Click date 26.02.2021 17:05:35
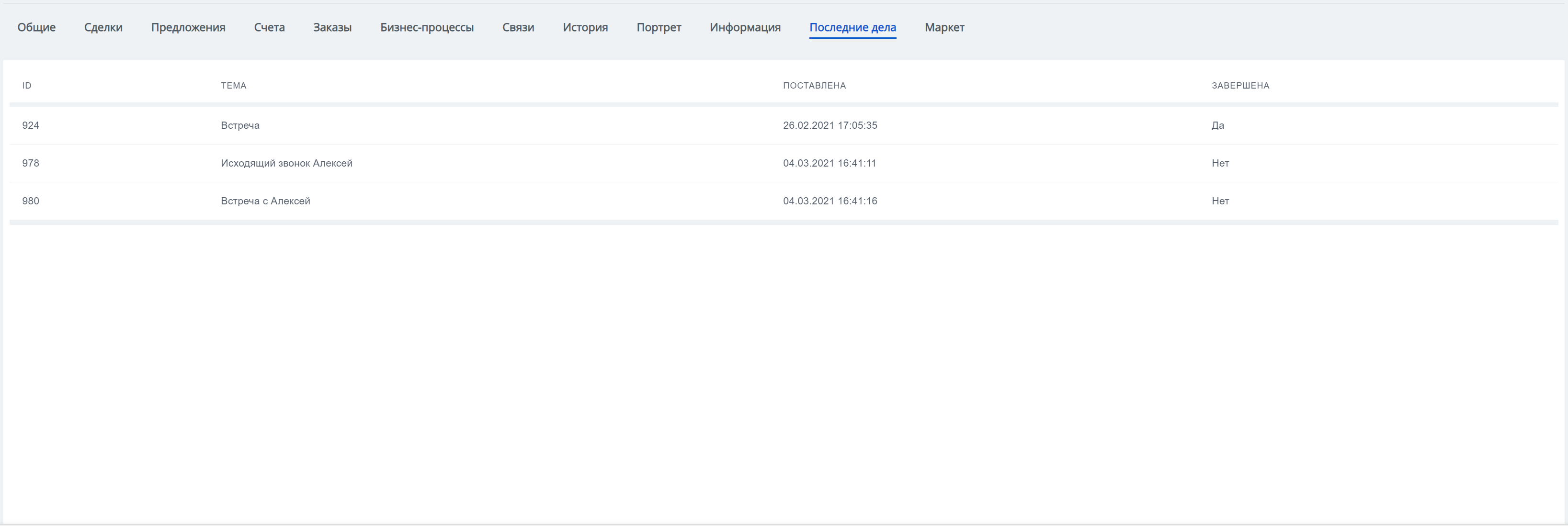This screenshot has width=1568, height=526. pyautogui.click(x=829, y=125)
